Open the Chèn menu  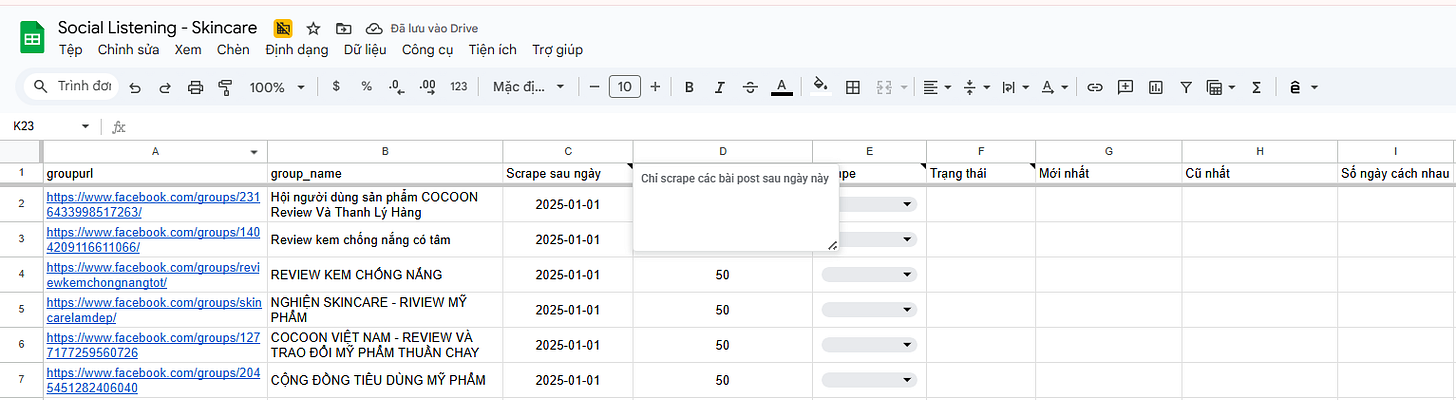click(x=233, y=50)
